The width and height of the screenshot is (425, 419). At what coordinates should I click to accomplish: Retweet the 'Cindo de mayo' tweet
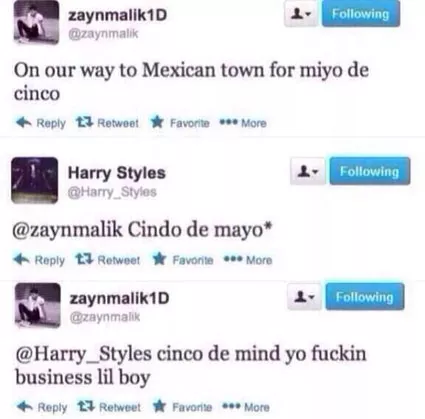[x=108, y=260]
